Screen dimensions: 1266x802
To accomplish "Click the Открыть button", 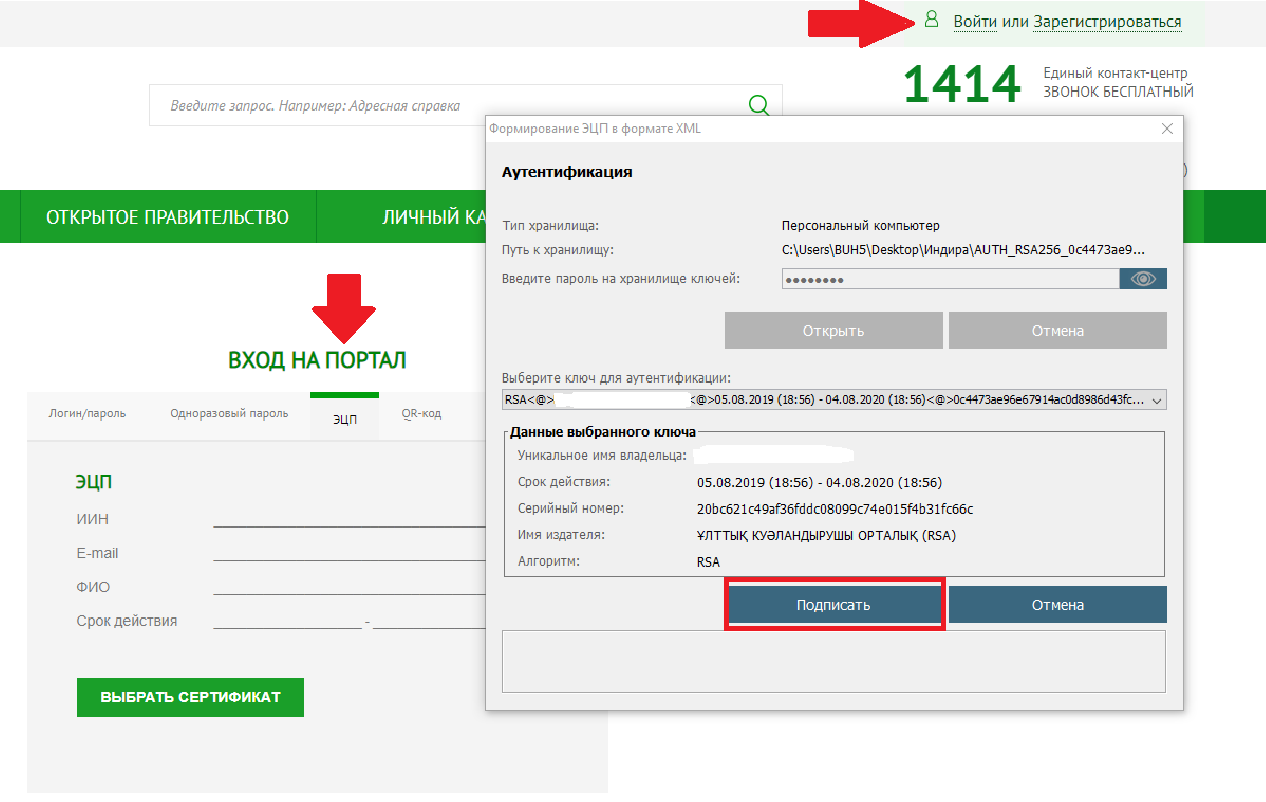I will [833, 331].
